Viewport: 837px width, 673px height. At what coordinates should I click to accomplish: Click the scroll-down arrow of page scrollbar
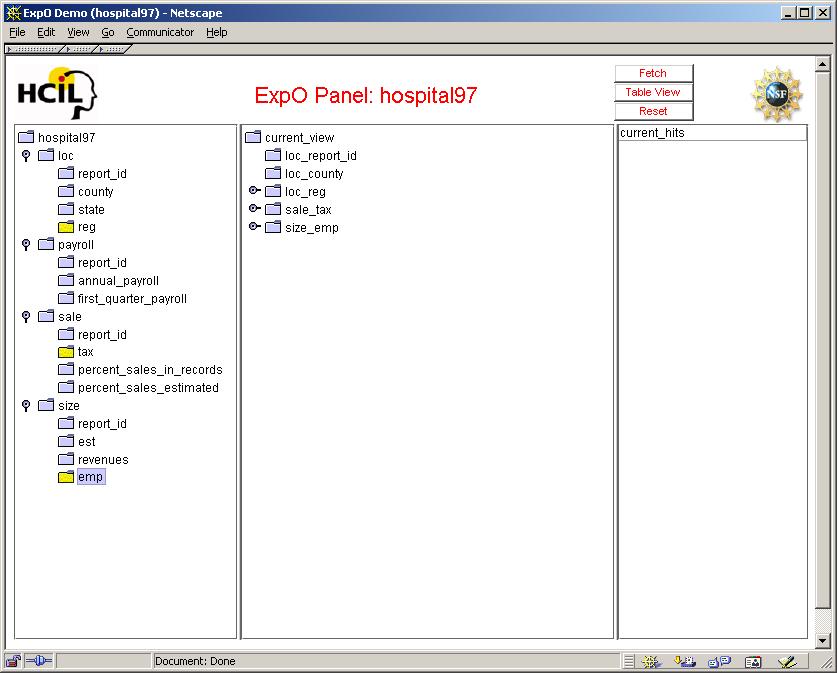tap(823, 640)
